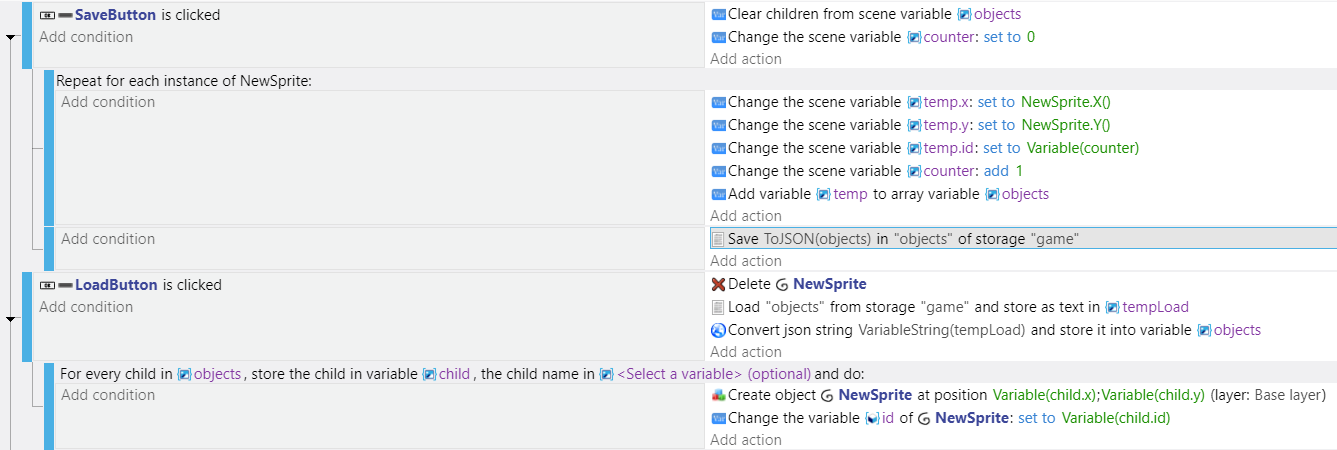Click Variable(child.x);Variable(child.y) position expression
1337x450 pixels.
tap(1098, 395)
